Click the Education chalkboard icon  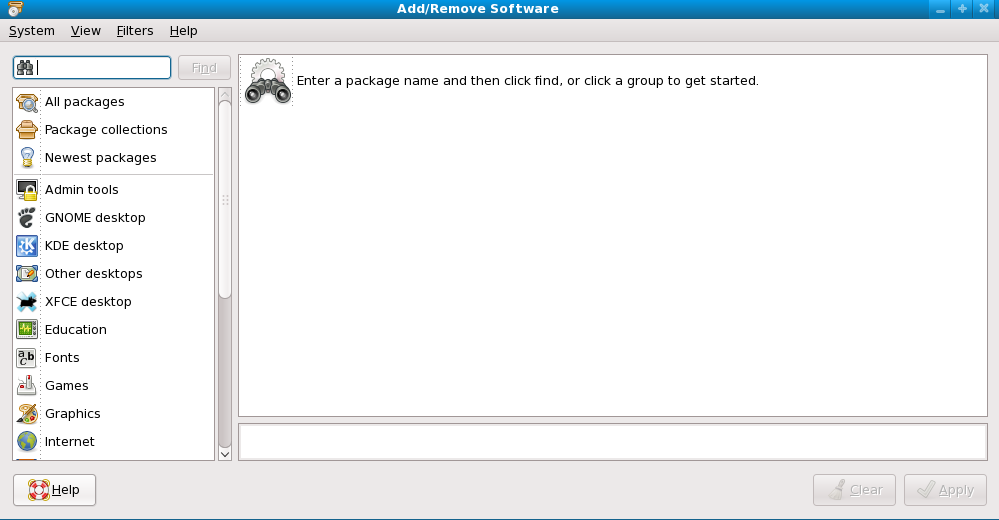pos(27,329)
